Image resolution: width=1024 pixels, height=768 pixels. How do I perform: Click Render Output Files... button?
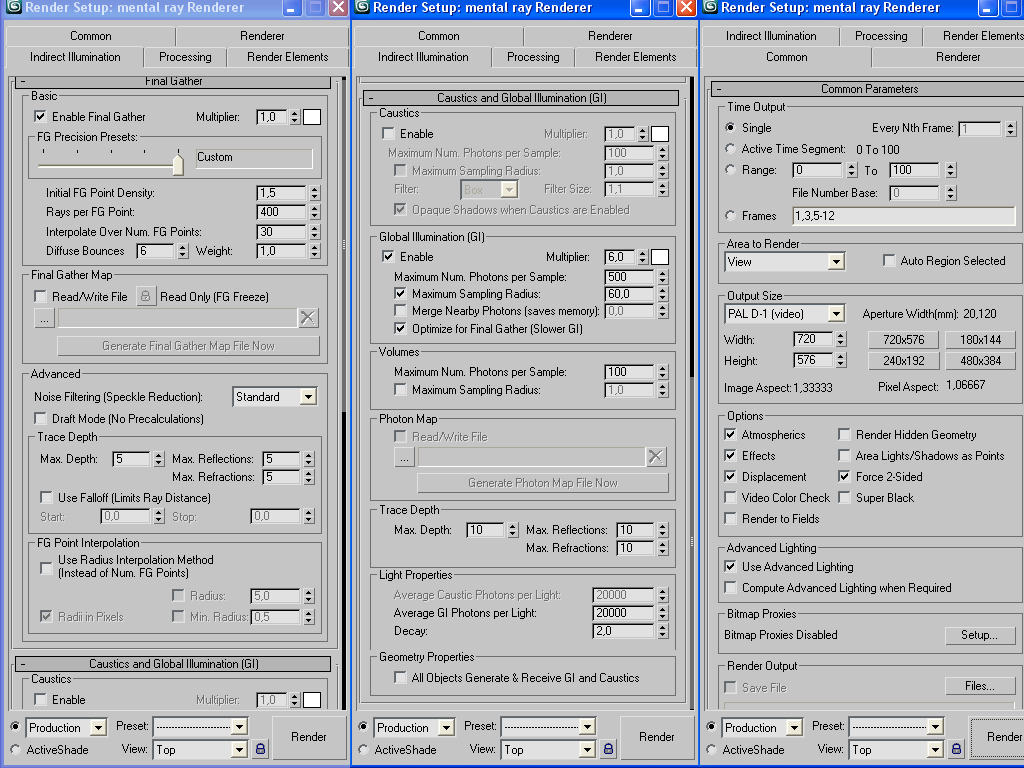pos(980,686)
